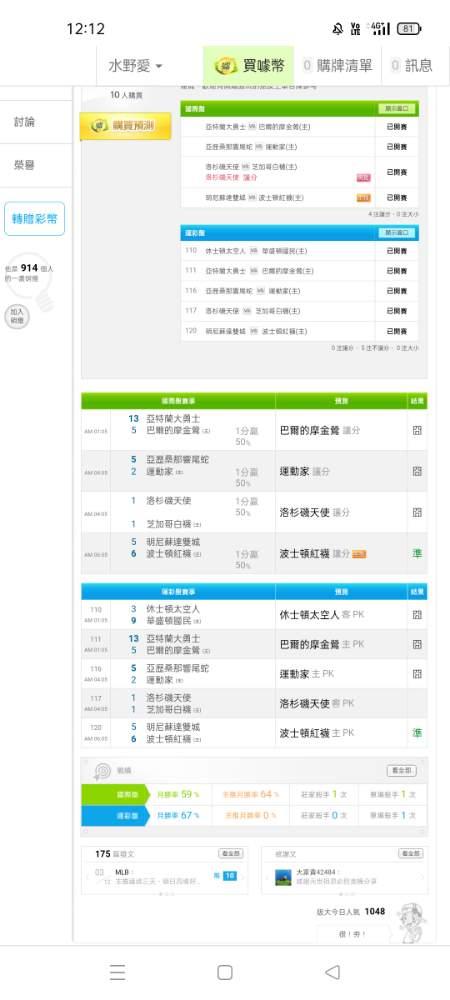Click 已開賽 for 亞特蘭大勇士 in green list
The height and width of the screenshot is (1000, 450).
pyautogui.click(x=396, y=128)
